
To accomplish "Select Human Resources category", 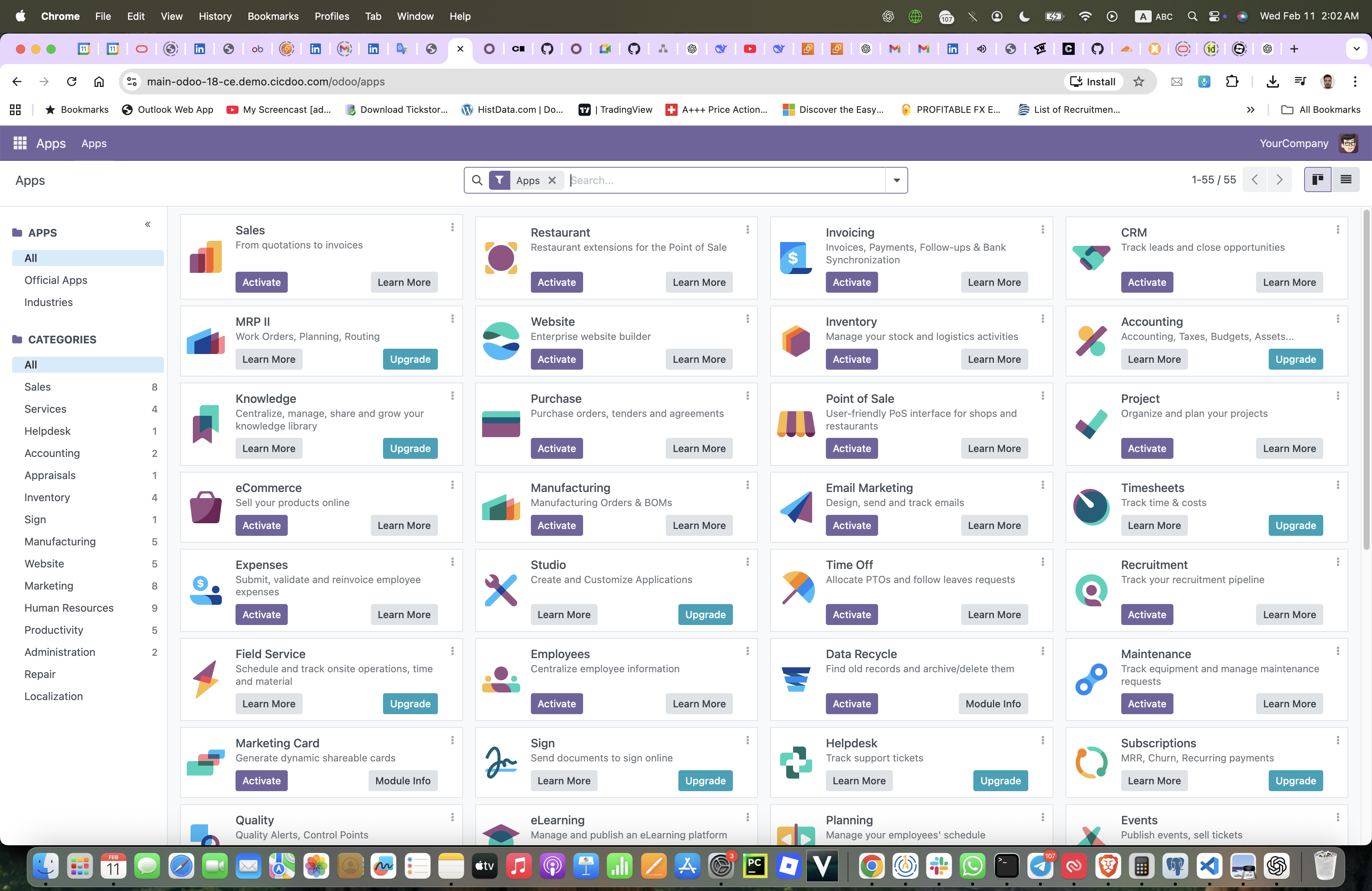I will coord(69,607).
